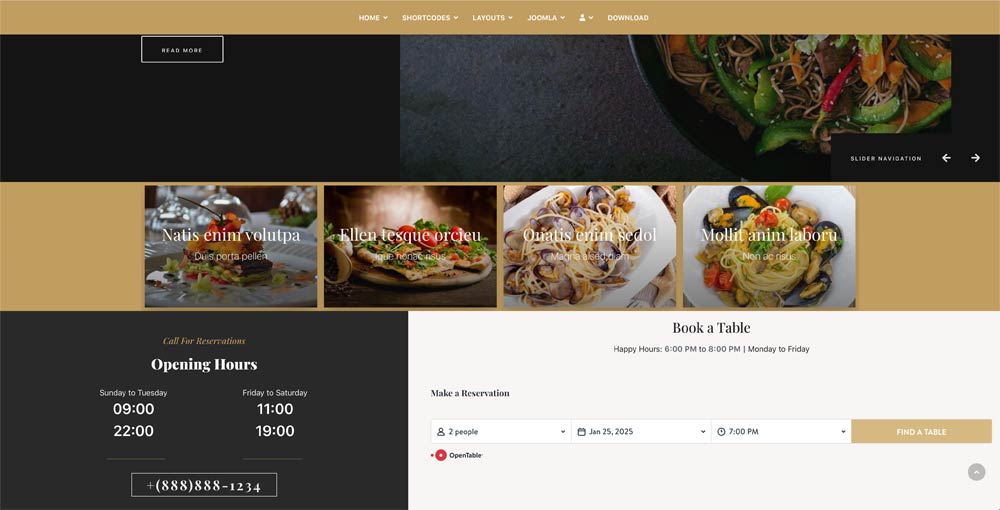The width and height of the screenshot is (1000, 510).
Task: Click the person icon in party size field
Action: click(441, 432)
